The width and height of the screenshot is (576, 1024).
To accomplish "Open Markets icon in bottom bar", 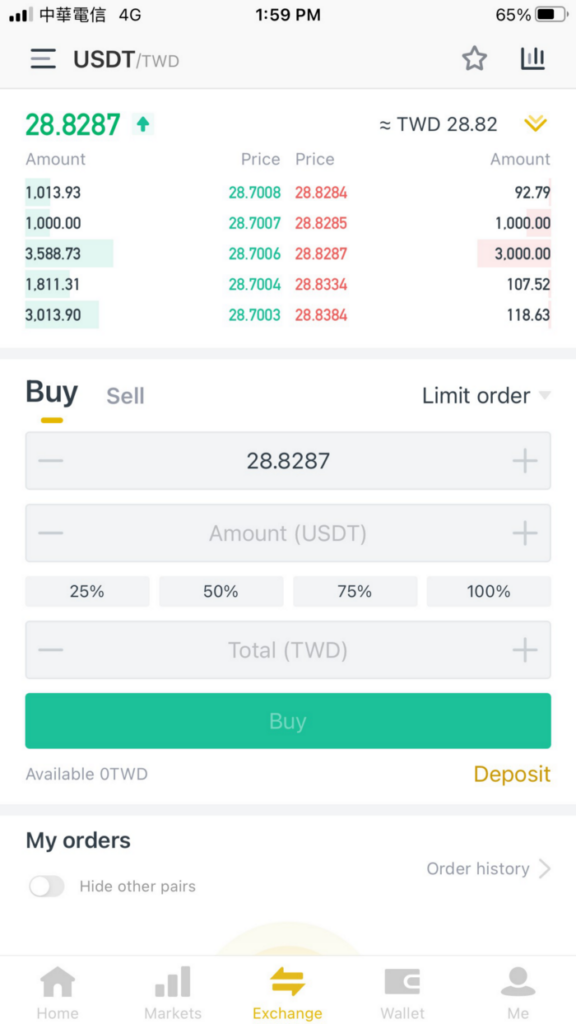I will pos(172,982).
